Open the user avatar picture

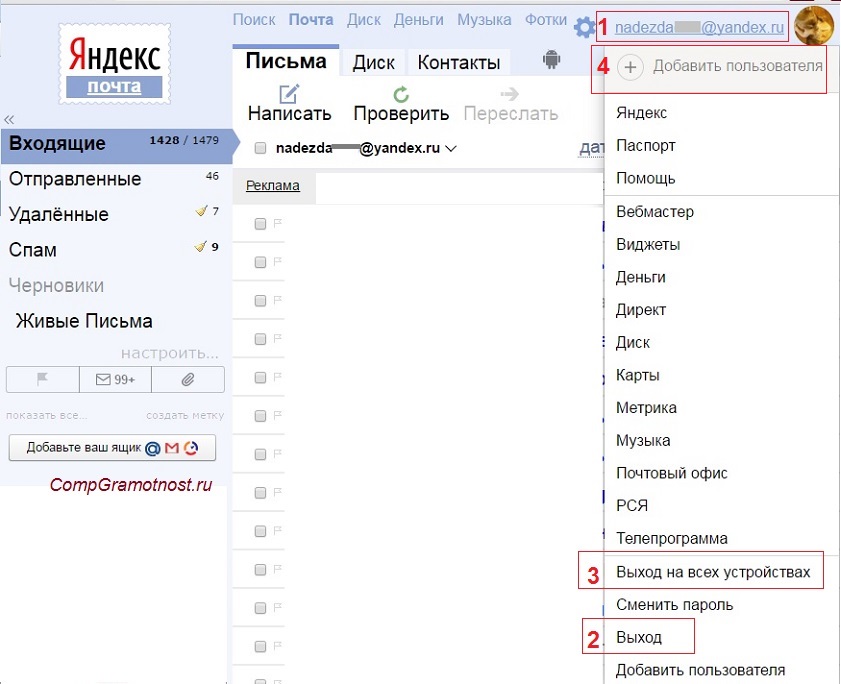click(x=814, y=26)
